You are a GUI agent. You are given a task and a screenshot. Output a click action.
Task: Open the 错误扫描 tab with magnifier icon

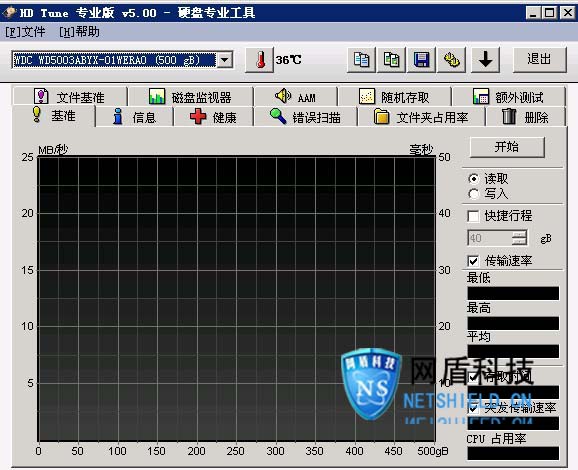[305, 117]
